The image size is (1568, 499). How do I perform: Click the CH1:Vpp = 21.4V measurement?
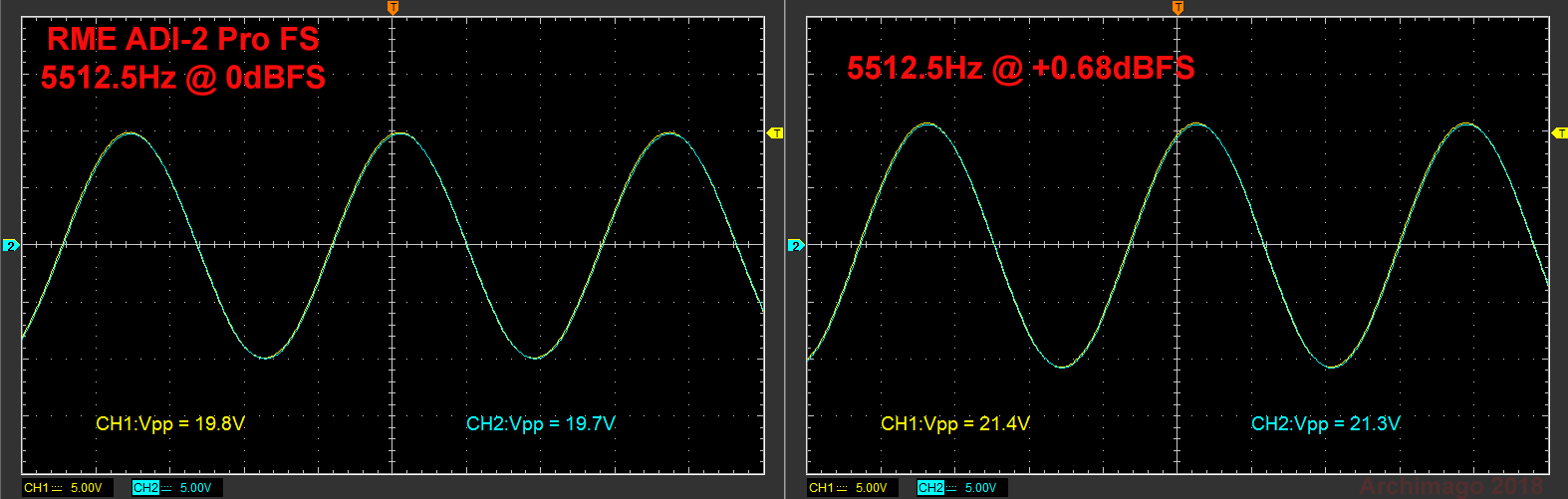(x=955, y=424)
